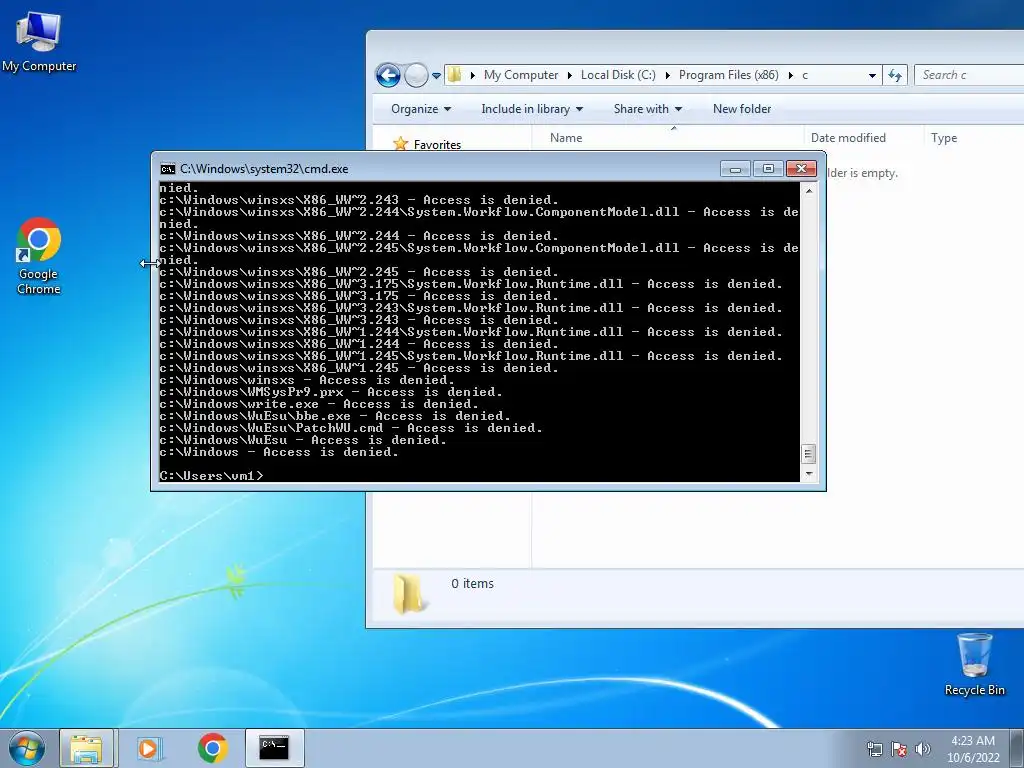This screenshot has height=768, width=1024.
Task: Expand the arrow after My Computer breadcrumb
Action: tap(569, 76)
